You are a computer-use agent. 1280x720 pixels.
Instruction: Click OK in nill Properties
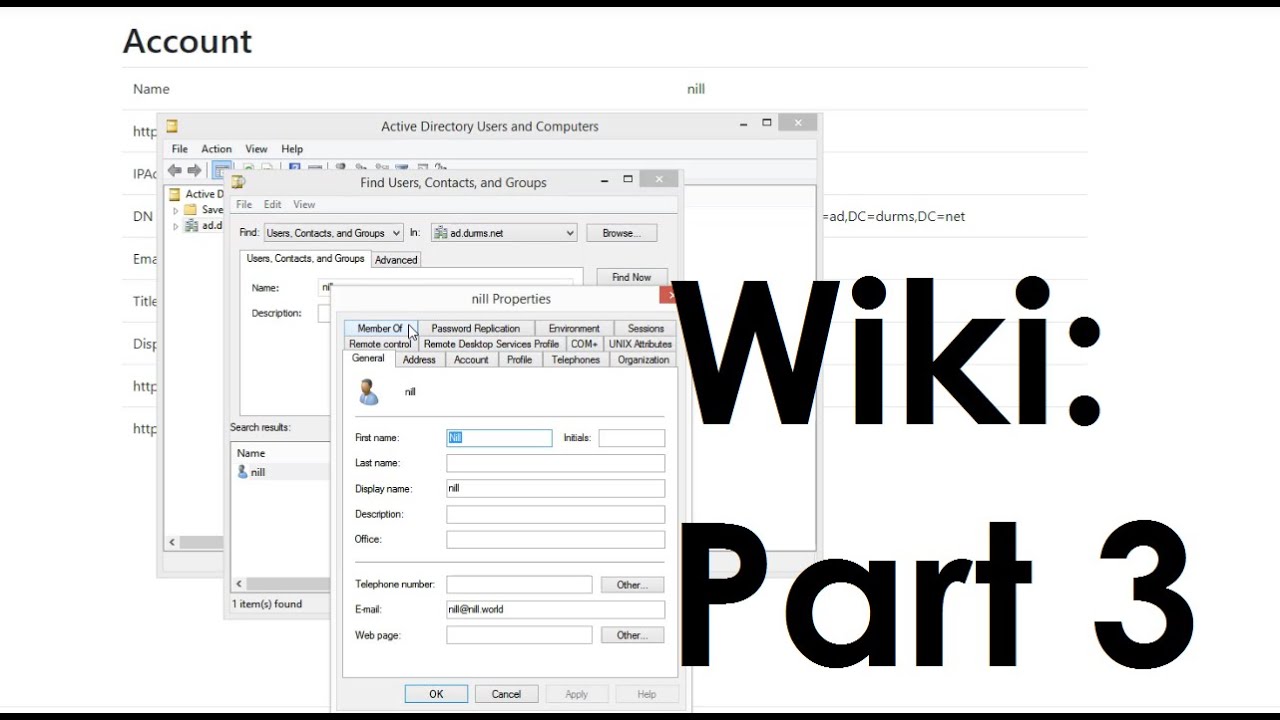tap(436, 694)
